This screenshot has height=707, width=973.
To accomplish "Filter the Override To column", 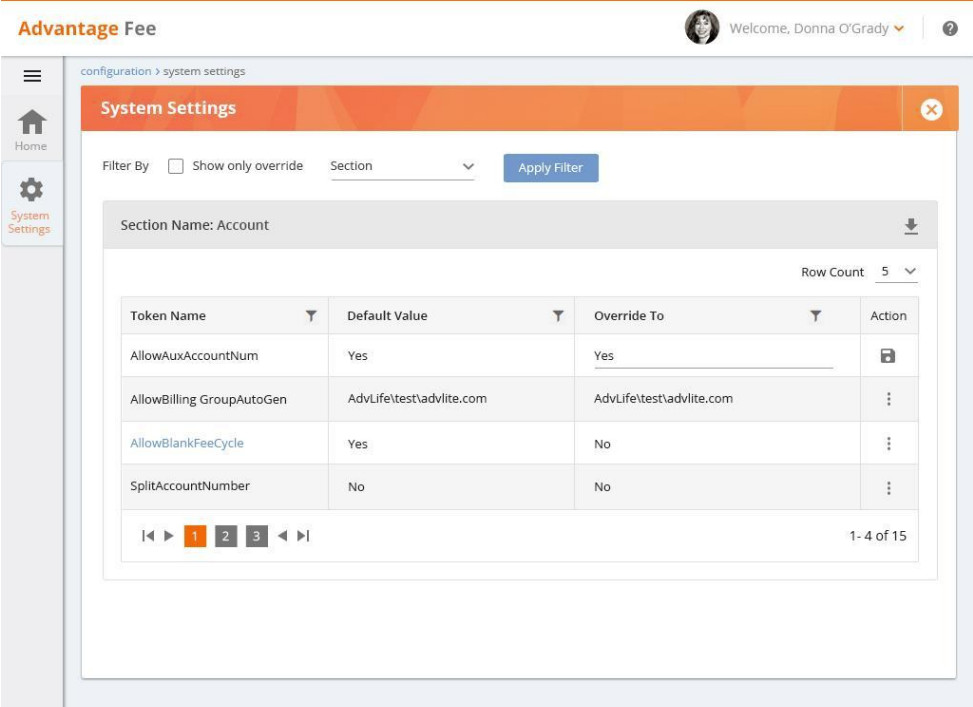I will point(816,316).
